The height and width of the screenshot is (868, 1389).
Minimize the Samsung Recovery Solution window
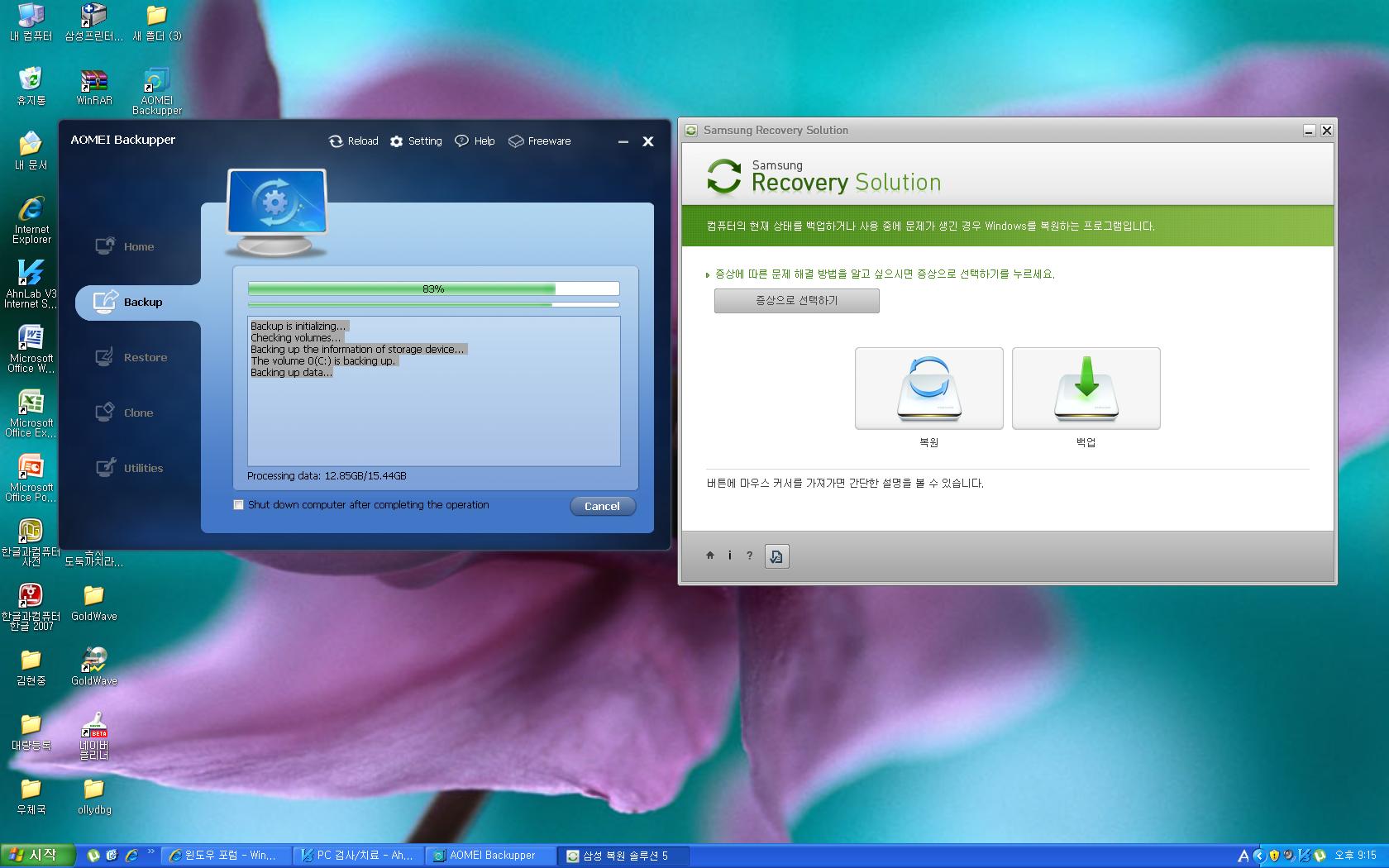1309,131
